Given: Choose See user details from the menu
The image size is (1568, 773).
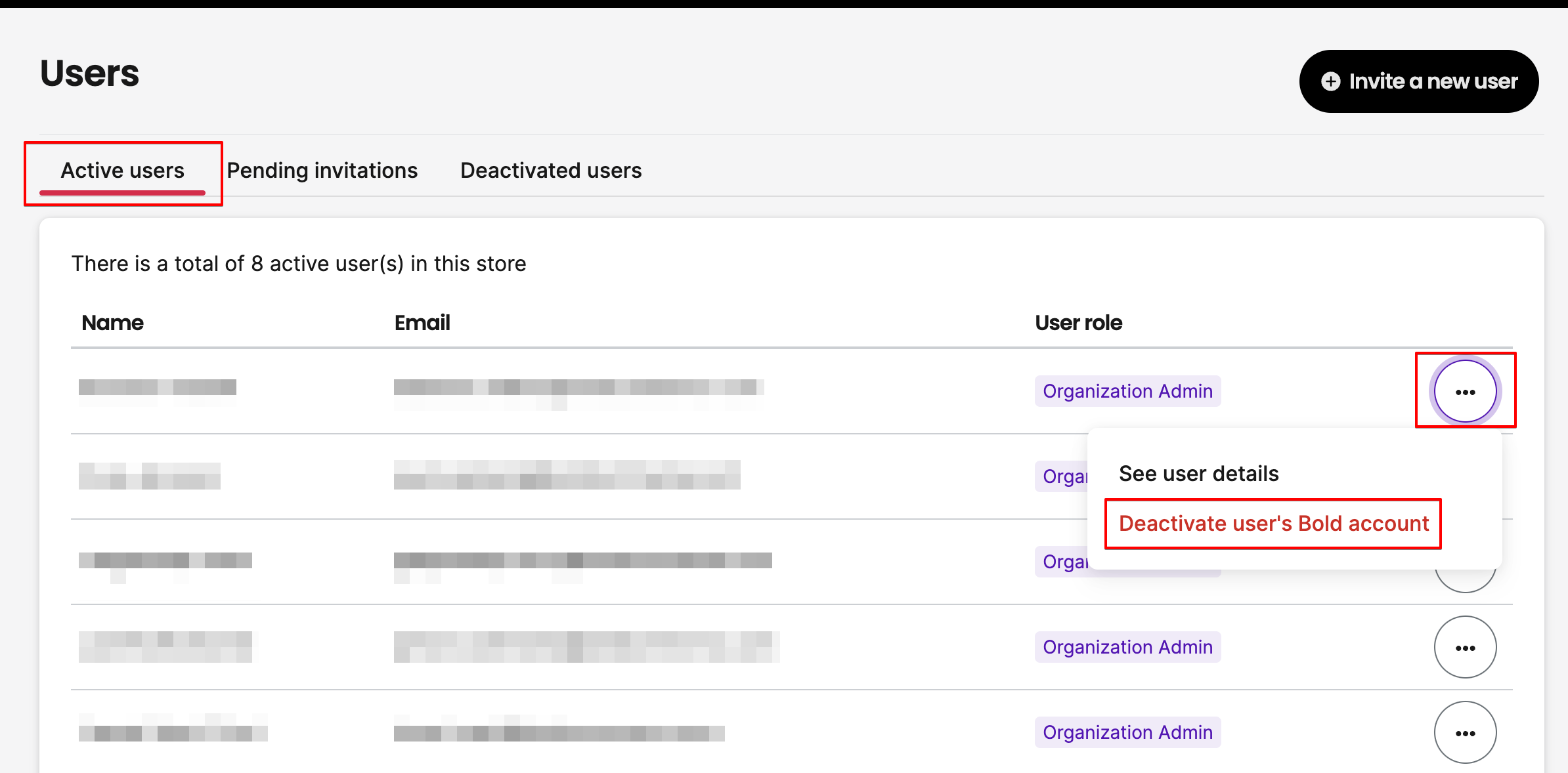Looking at the screenshot, I should (1198, 473).
